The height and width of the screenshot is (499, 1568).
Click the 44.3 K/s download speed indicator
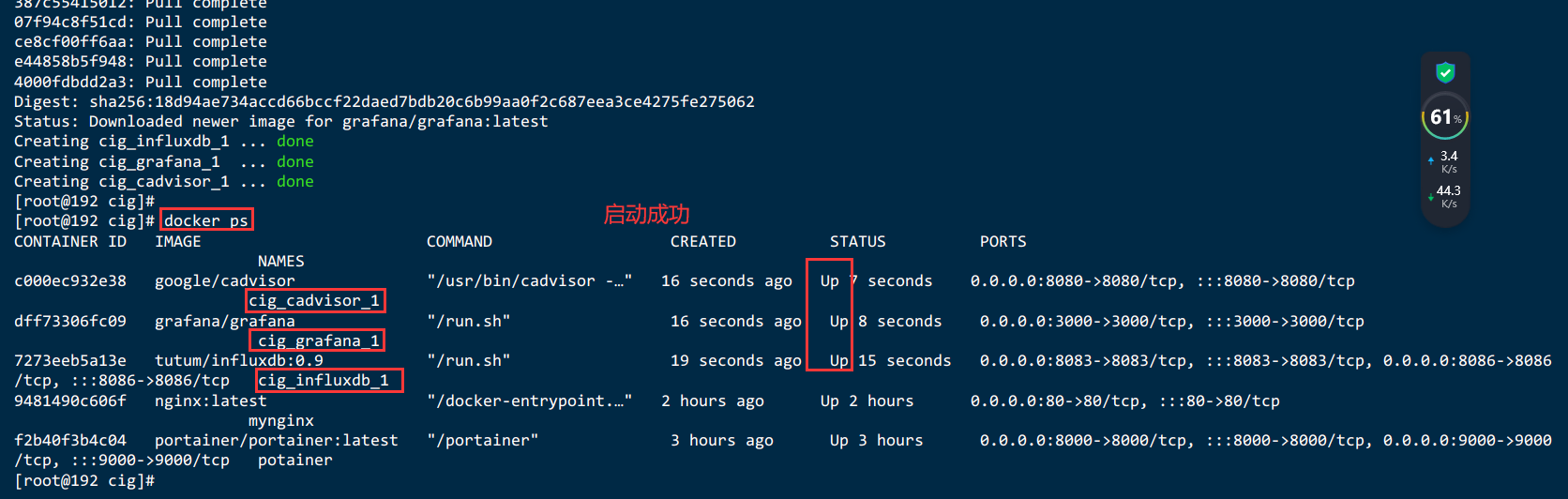1444,196
